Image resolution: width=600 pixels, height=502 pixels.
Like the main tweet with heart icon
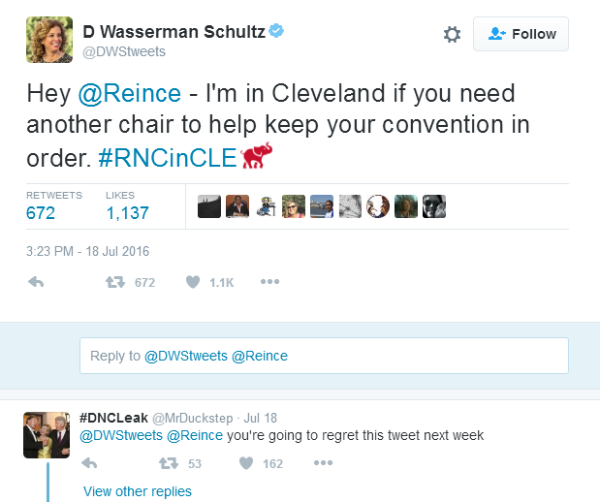193,282
